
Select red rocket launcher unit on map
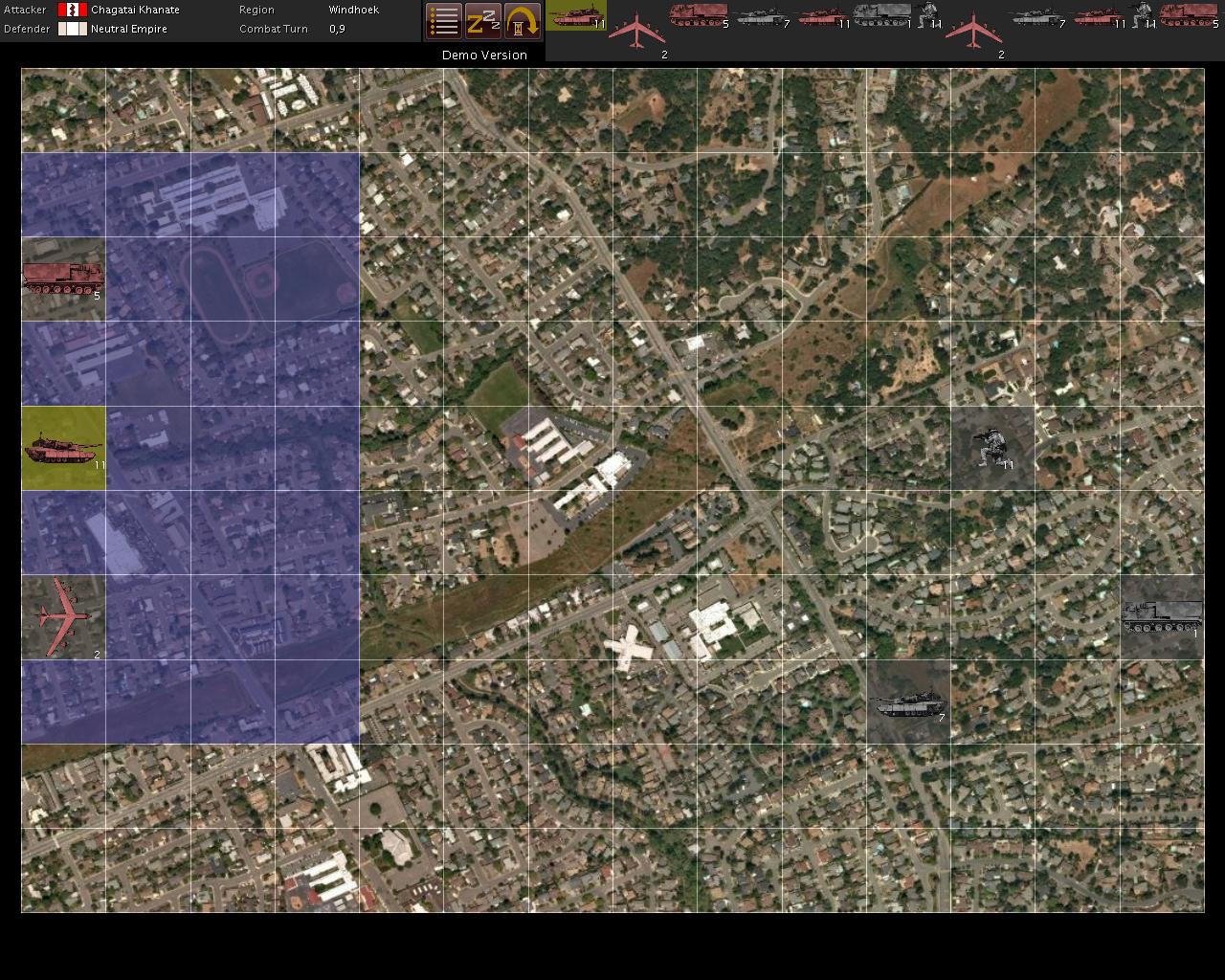pos(63,278)
